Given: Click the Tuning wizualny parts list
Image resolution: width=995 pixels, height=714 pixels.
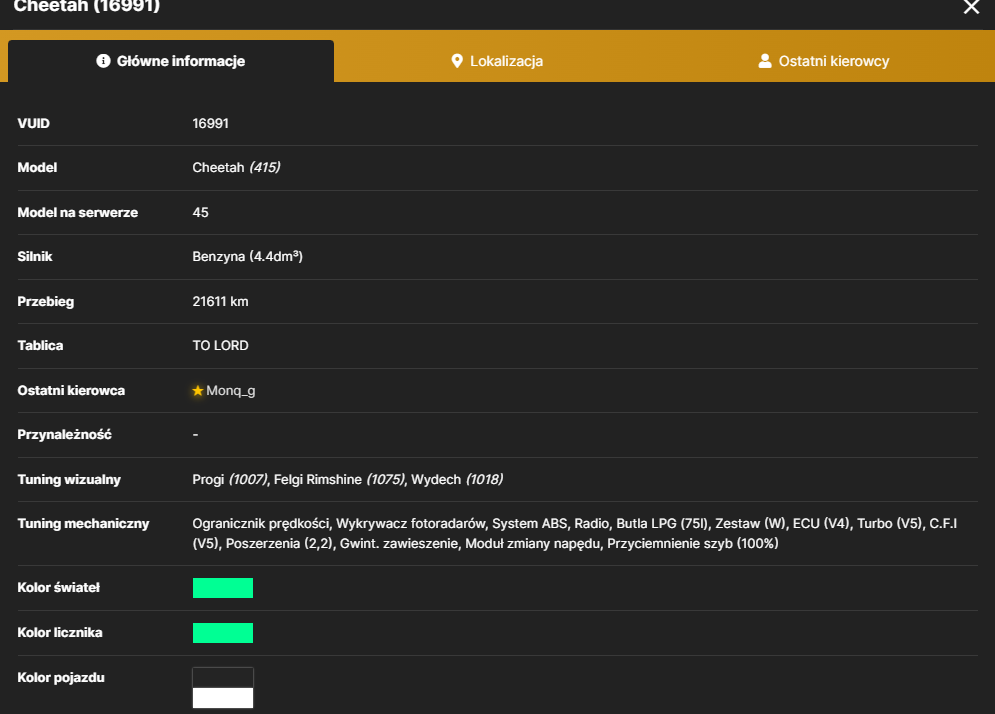Looking at the screenshot, I should click(x=348, y=479).
